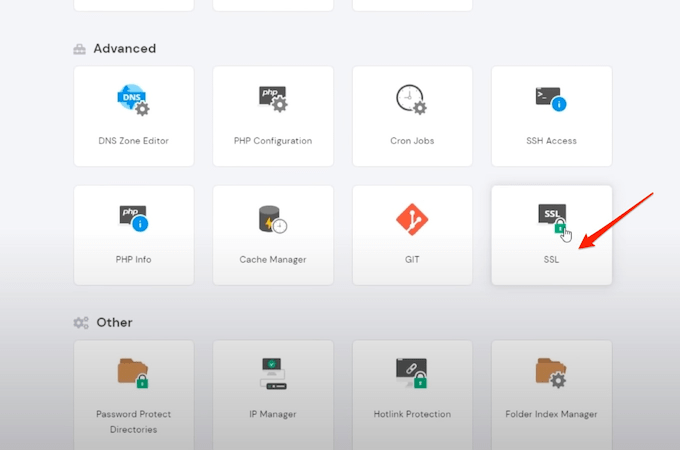Viewport: 680px width, 450px height.
Task: Select the DNS Zone Editor label
Action: tap(133, 141)
